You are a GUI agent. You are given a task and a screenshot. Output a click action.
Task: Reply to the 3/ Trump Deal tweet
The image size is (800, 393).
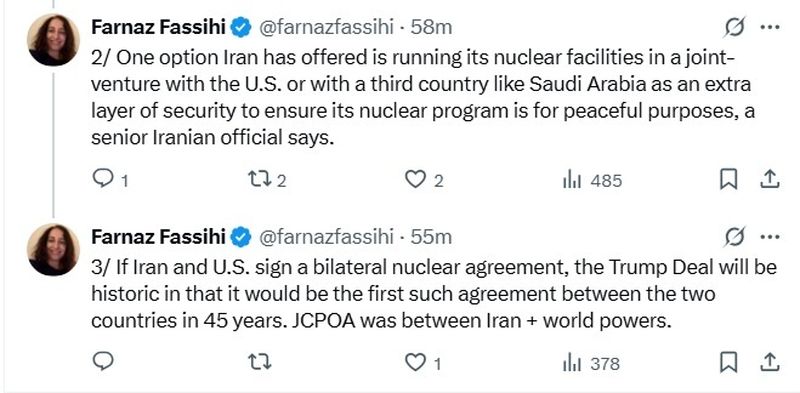pyautogui.click(x=104, y=362)
